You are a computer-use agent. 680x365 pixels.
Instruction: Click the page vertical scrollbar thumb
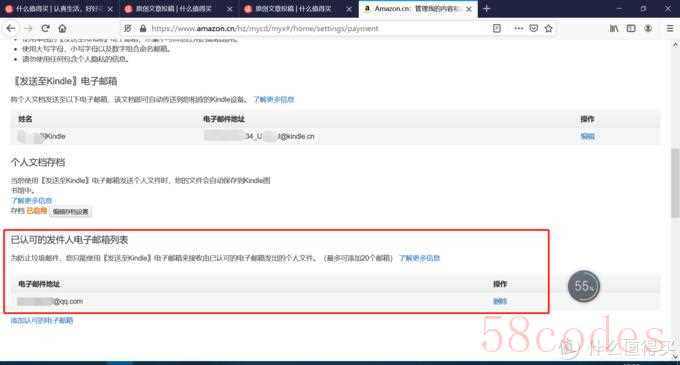click(x=675, y=182)
